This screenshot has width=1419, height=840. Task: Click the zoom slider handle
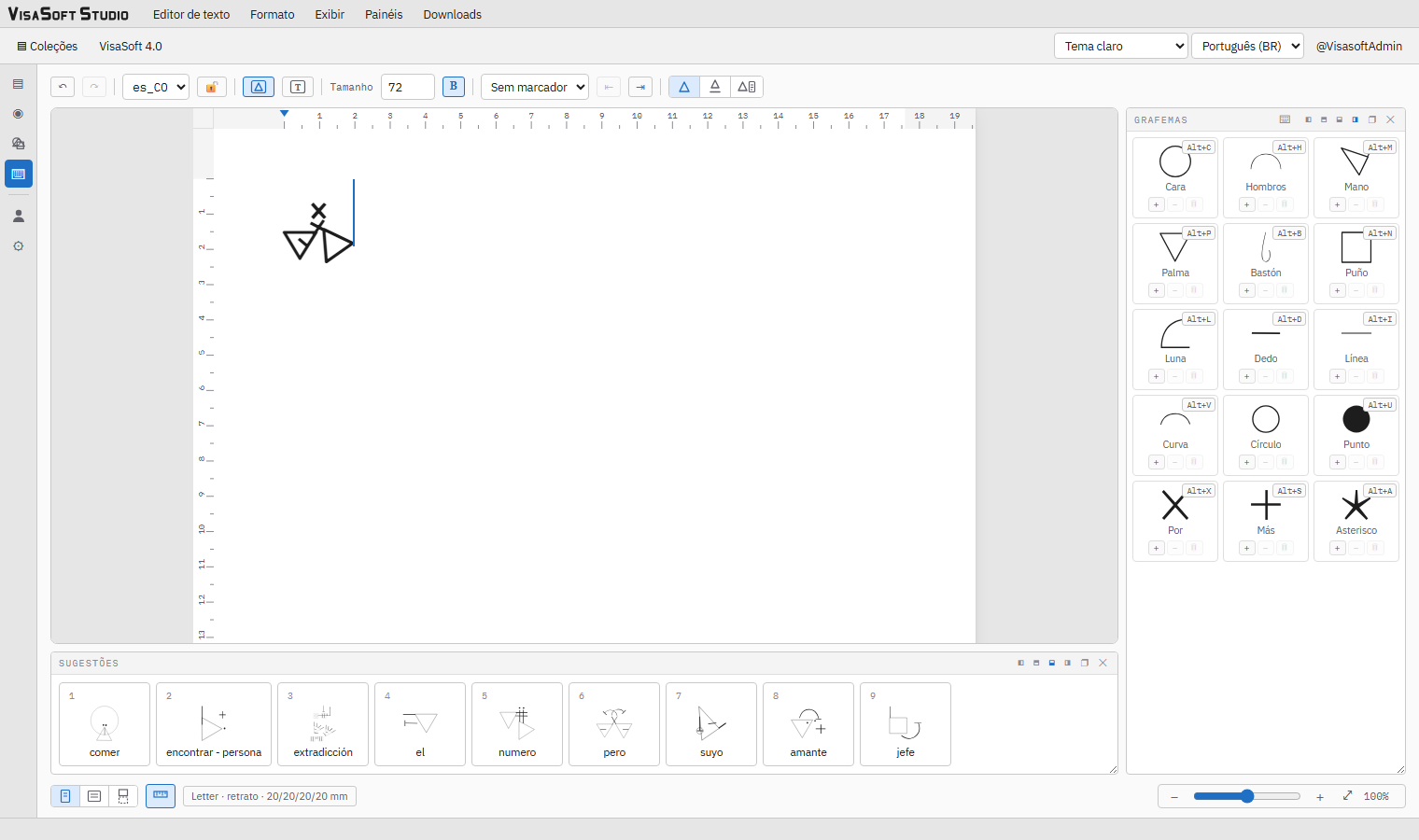1247,796
